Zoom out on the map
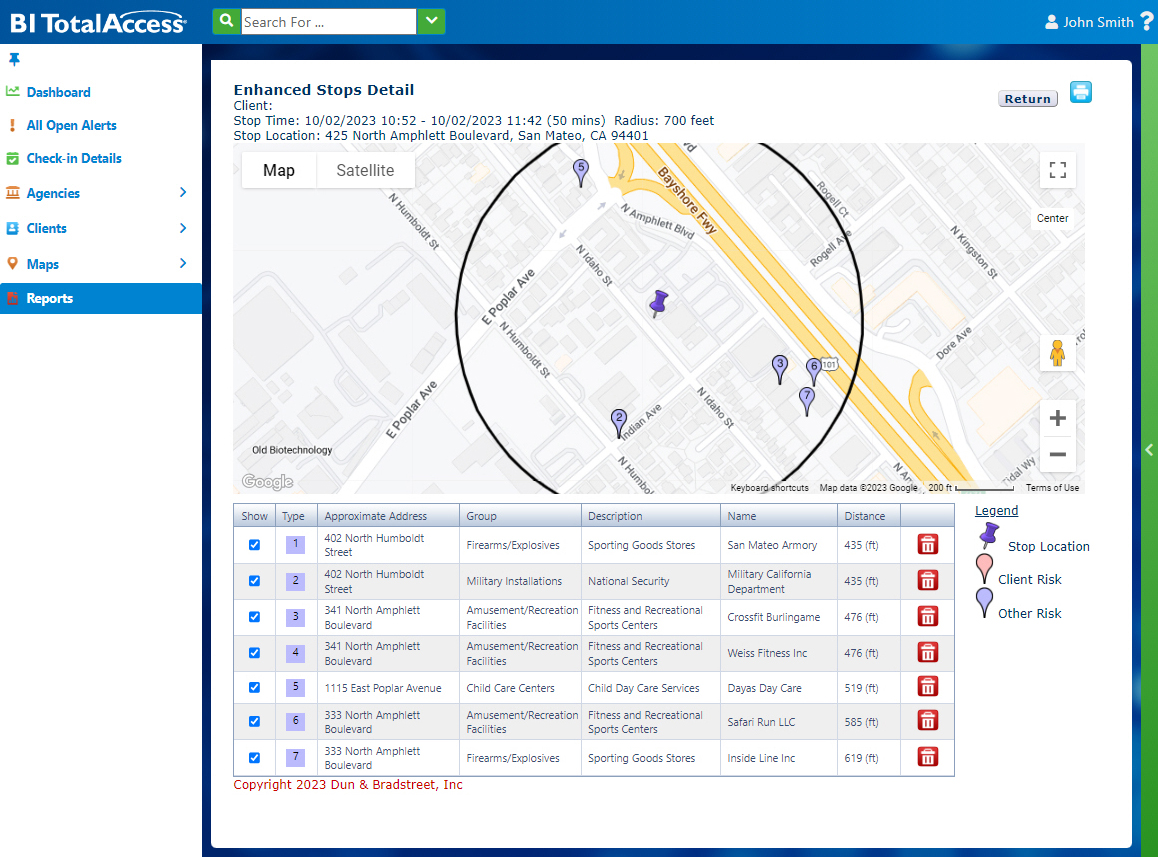Screen dimensions: 1158x857 tap(1058, 454)
